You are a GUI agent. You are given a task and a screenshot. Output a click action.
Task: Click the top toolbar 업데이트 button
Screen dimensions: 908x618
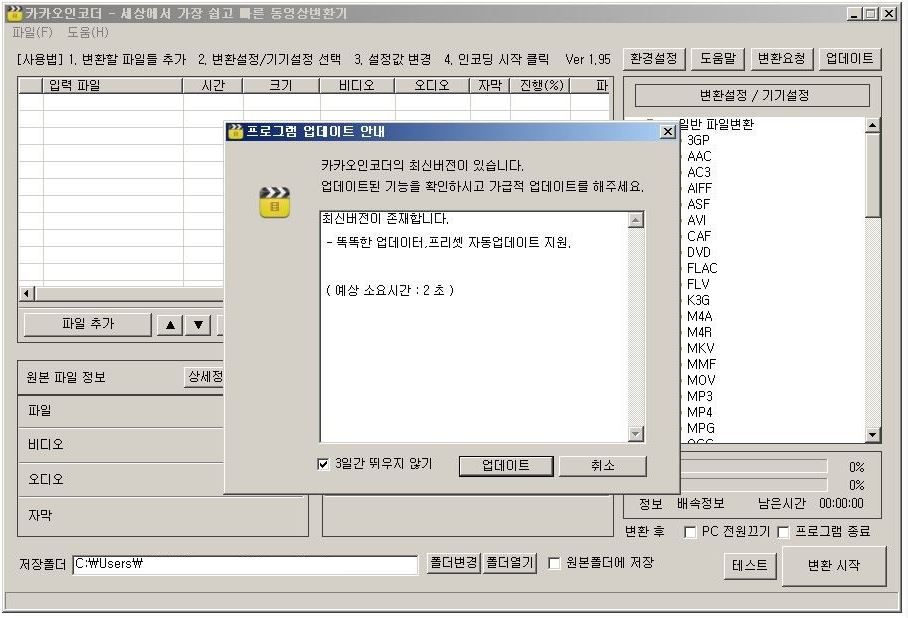click(x=850, y=59)
